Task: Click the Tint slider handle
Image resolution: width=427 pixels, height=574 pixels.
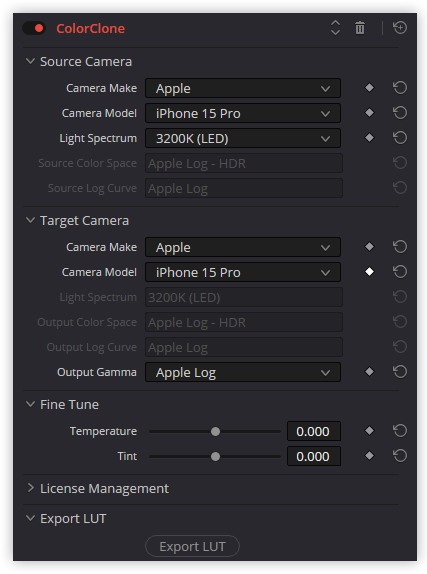Action: [x=215, y=456]
